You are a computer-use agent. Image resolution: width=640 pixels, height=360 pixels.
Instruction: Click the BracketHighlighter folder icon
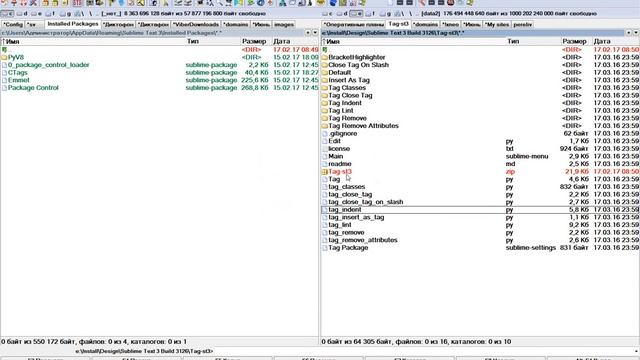325,58
